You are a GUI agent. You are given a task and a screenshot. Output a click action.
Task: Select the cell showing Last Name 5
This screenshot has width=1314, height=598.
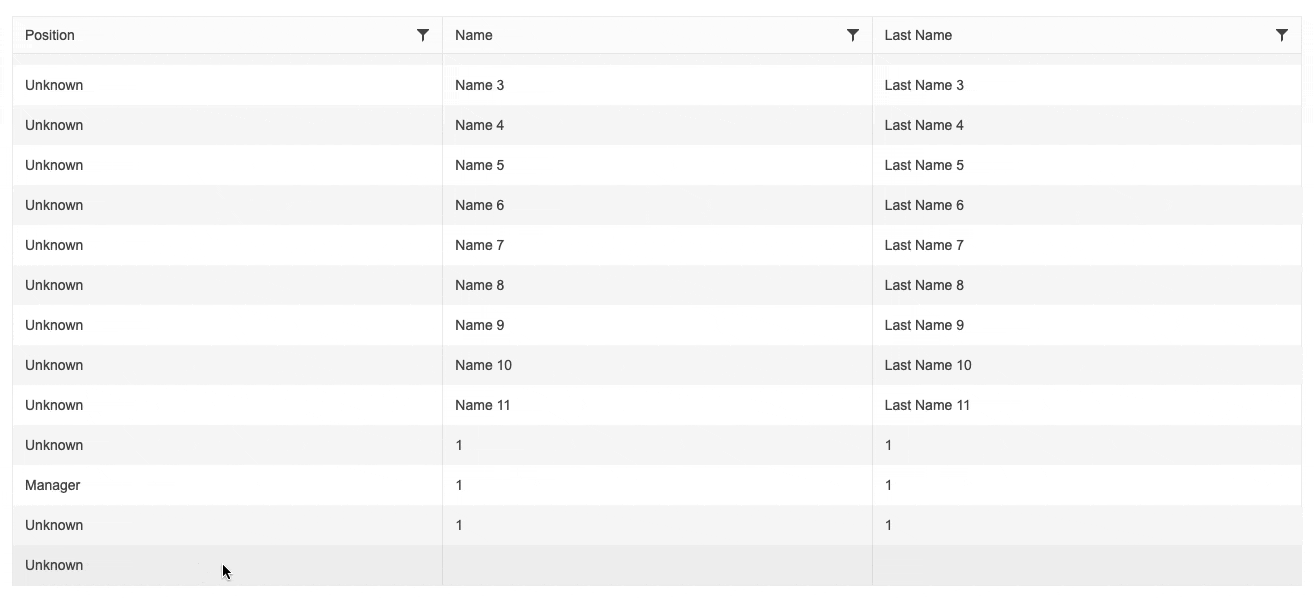pos(924,165)
